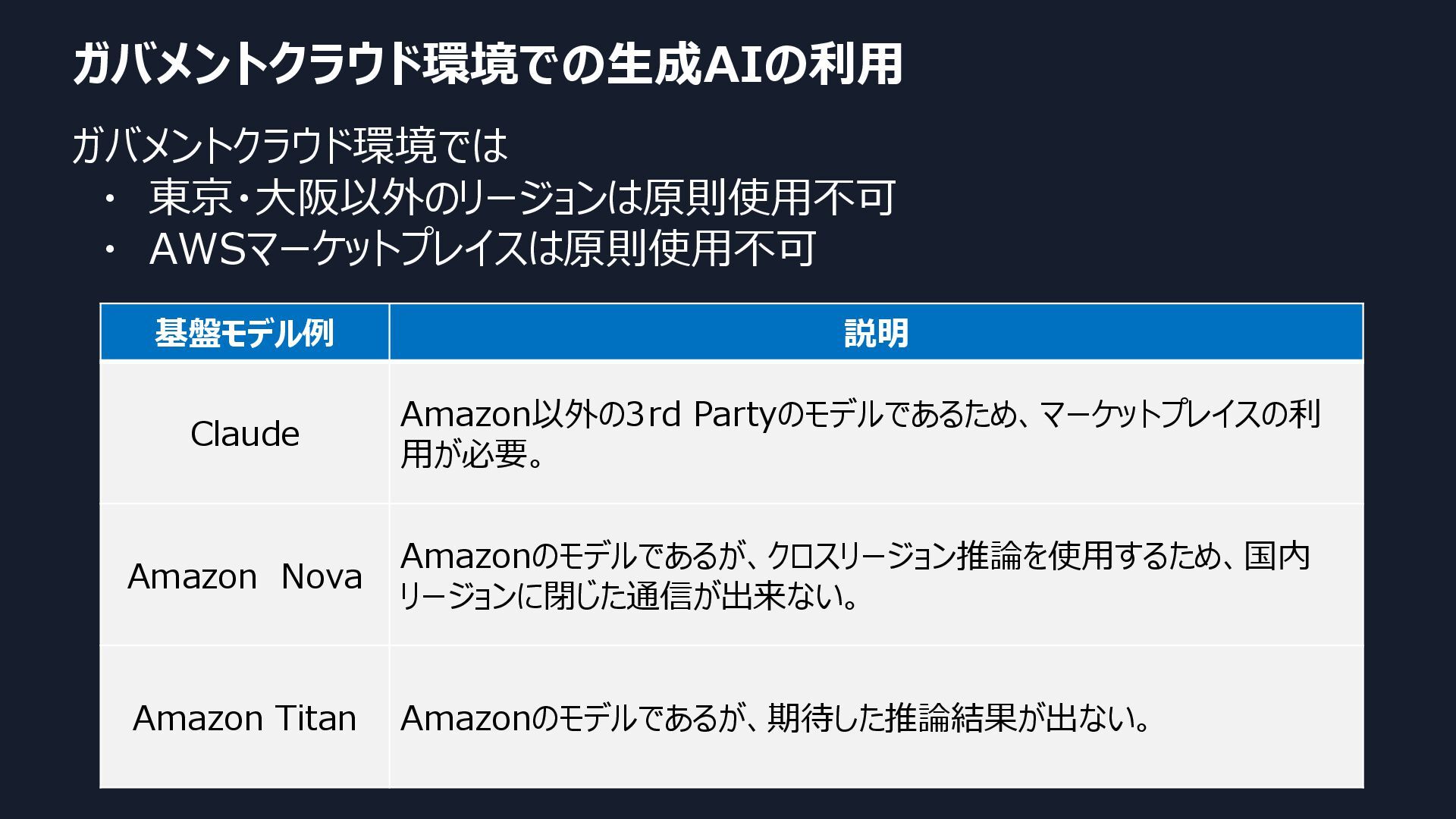Viewport: 1456px width, 819px height.
Task: Click the bullet dot before 東京・大阪
Action: (x=111, y=199)
